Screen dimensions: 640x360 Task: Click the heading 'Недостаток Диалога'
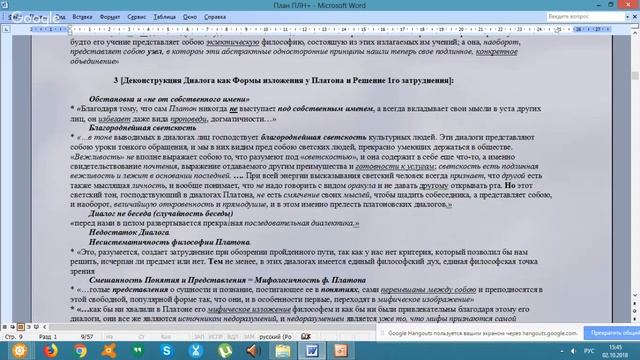[x=129, y=232]
